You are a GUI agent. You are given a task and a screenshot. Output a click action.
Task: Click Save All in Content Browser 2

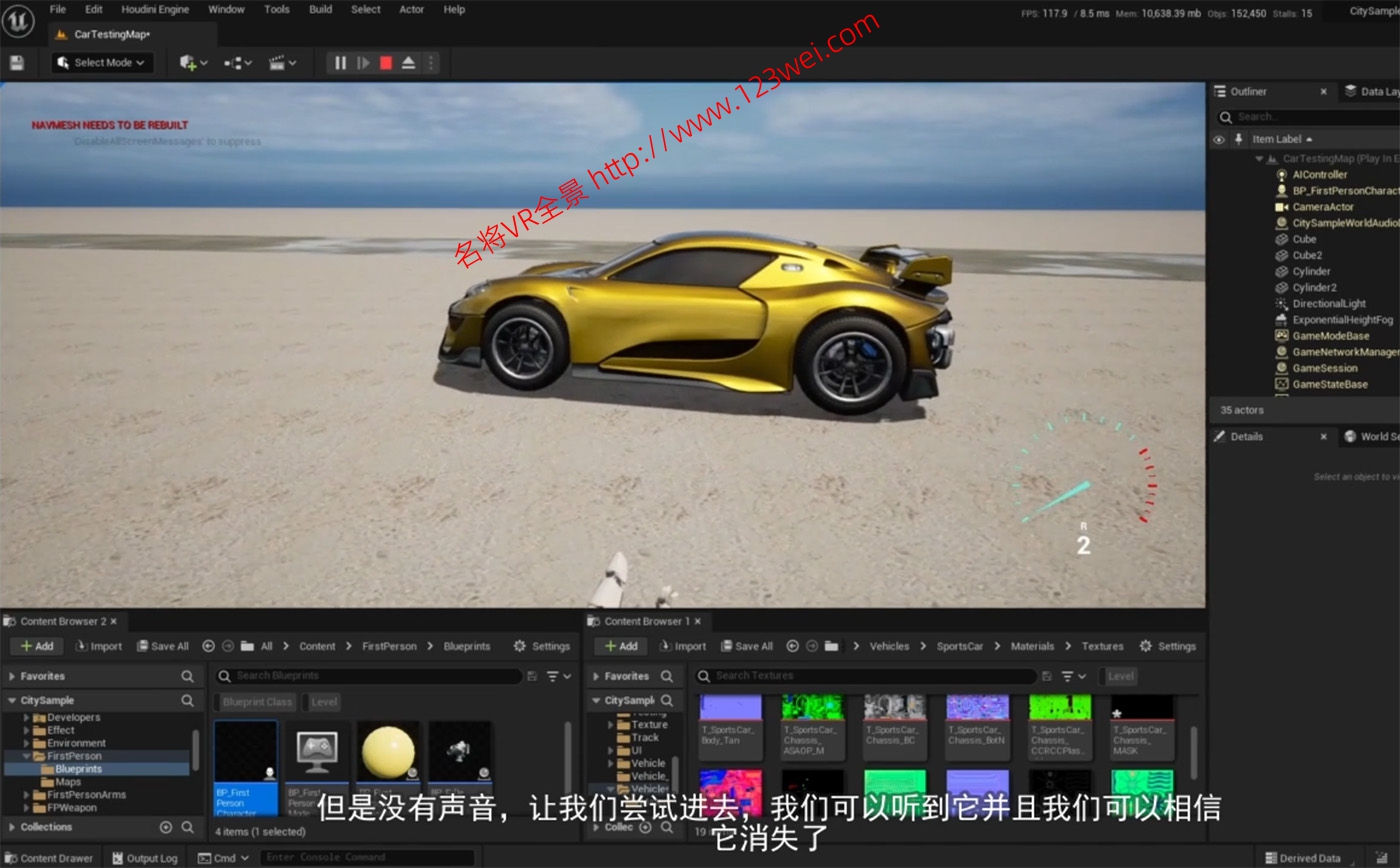pyautogui.click(x=162, y=646)
